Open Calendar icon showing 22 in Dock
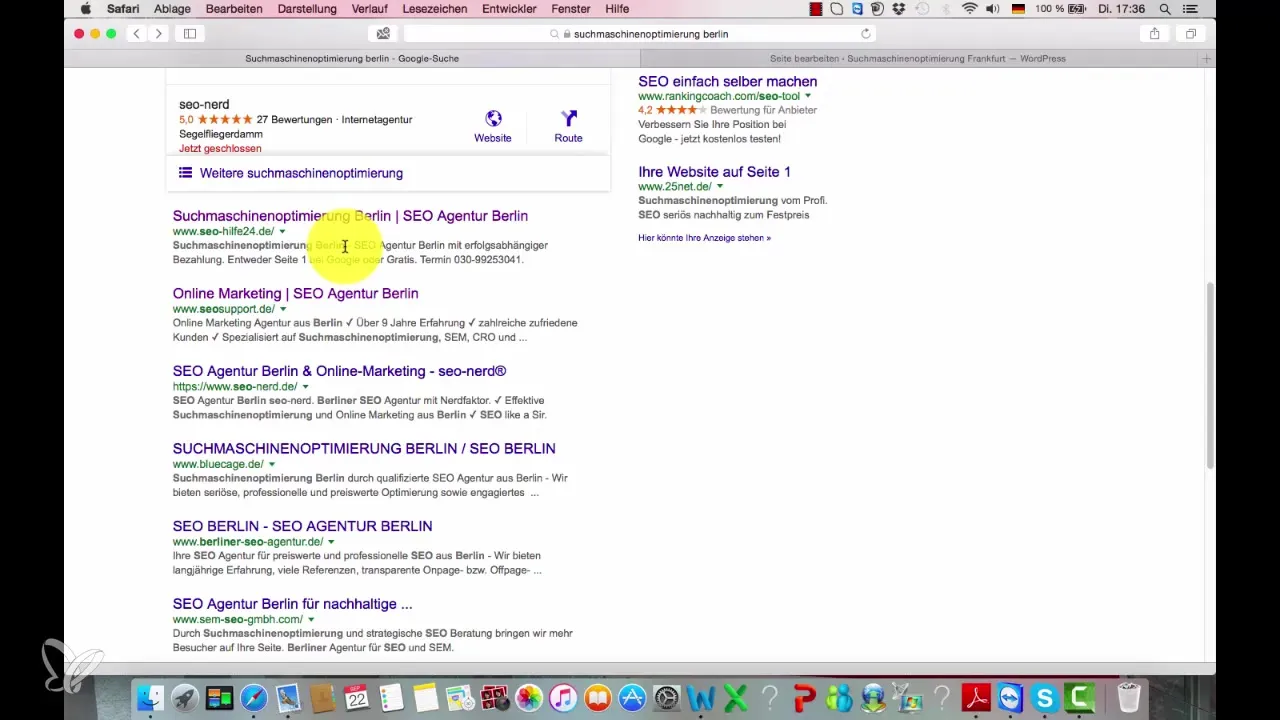 point(357,697)
